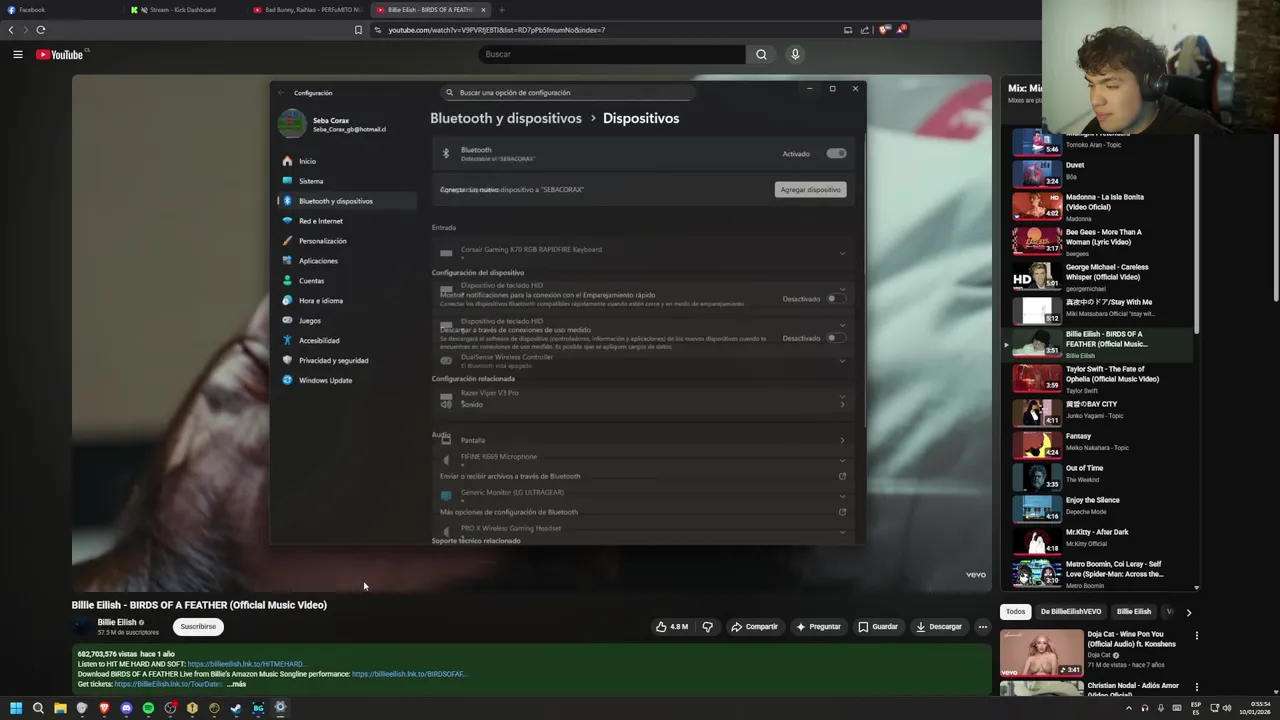Click the mix playlist scrollbar
The width and height of the screenshot is (1280, 720).
coord(1196,233)
